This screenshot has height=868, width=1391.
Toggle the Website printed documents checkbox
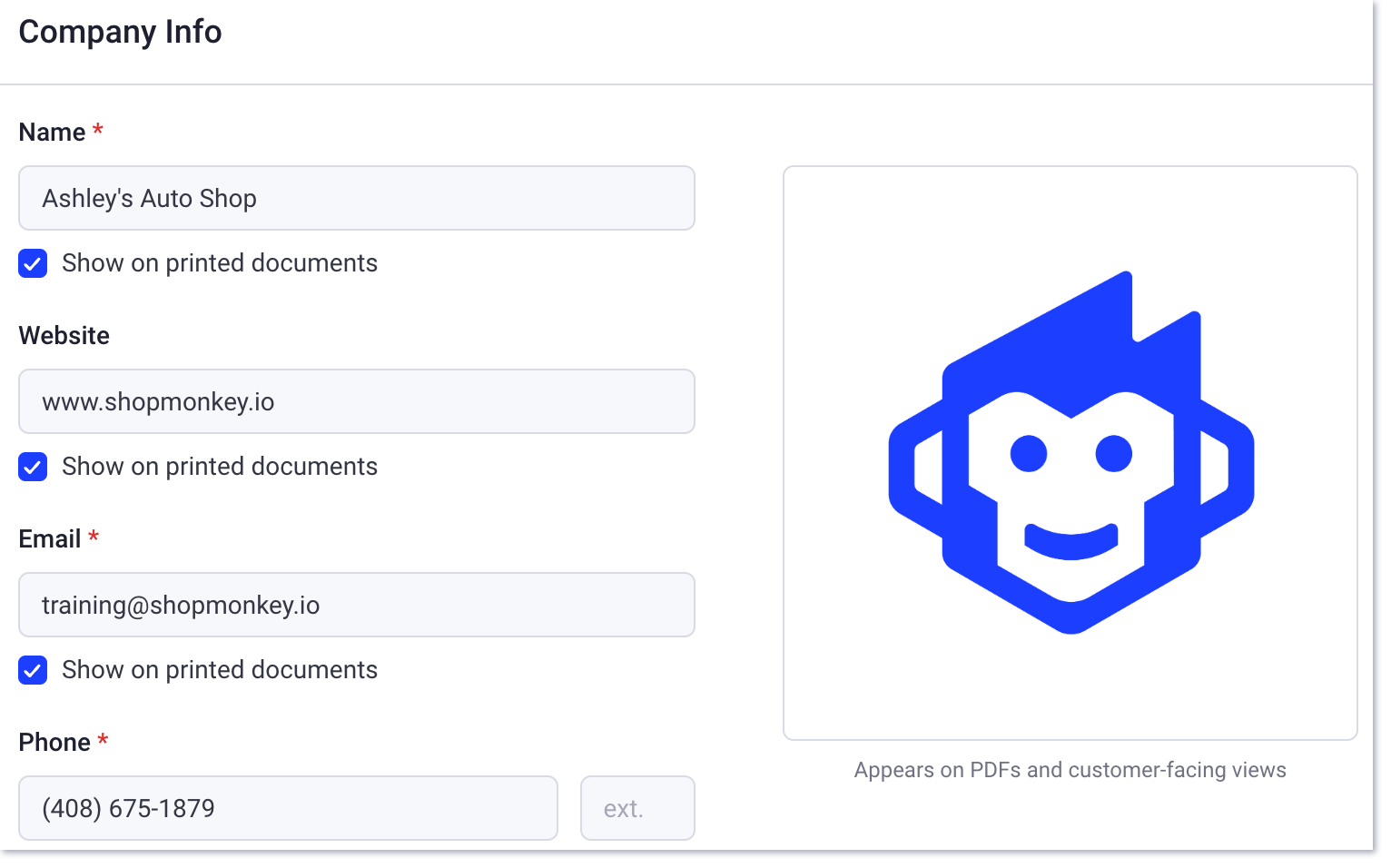33,467
